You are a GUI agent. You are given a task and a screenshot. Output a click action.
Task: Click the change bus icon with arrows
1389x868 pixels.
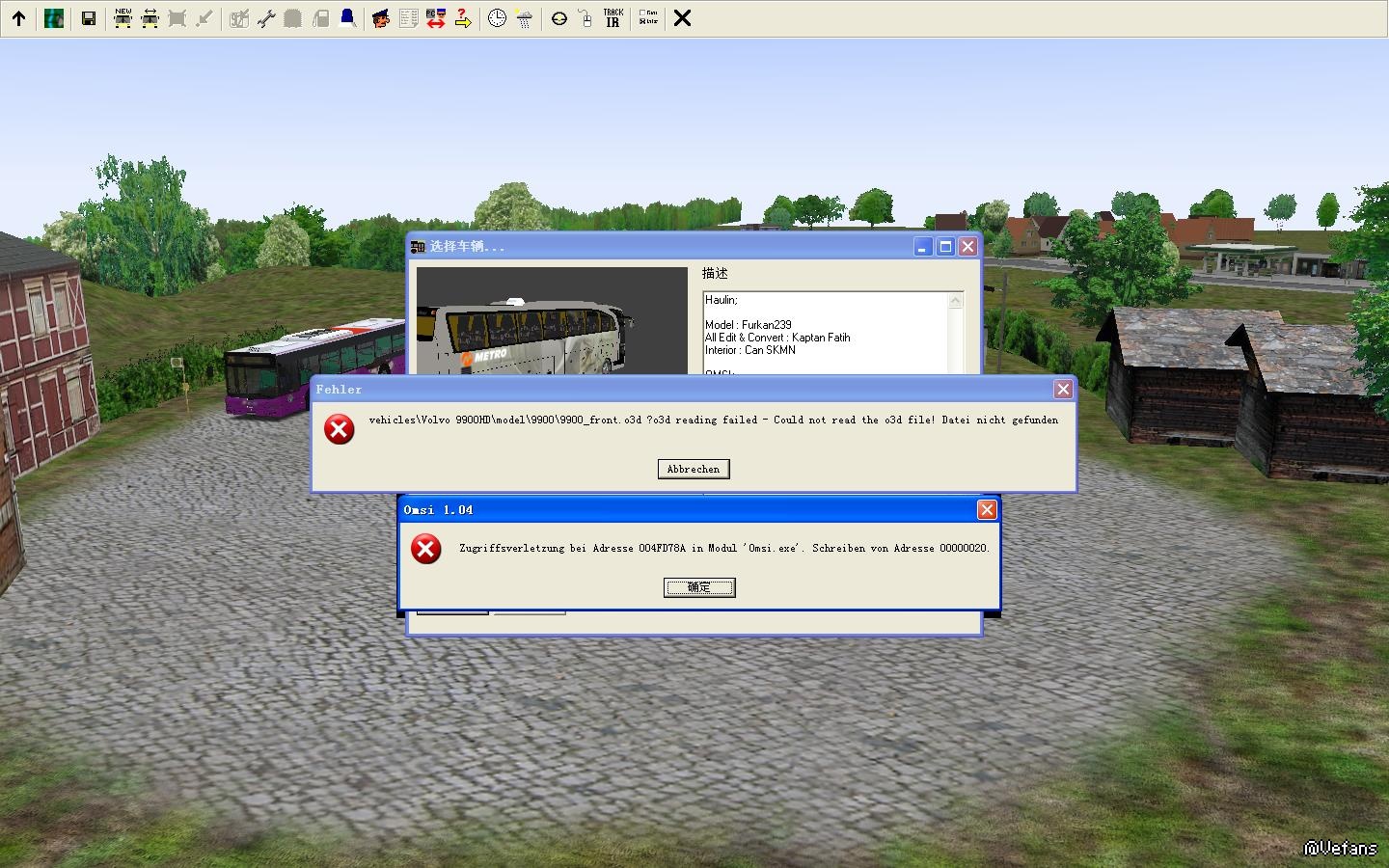[x=150, y=18]
